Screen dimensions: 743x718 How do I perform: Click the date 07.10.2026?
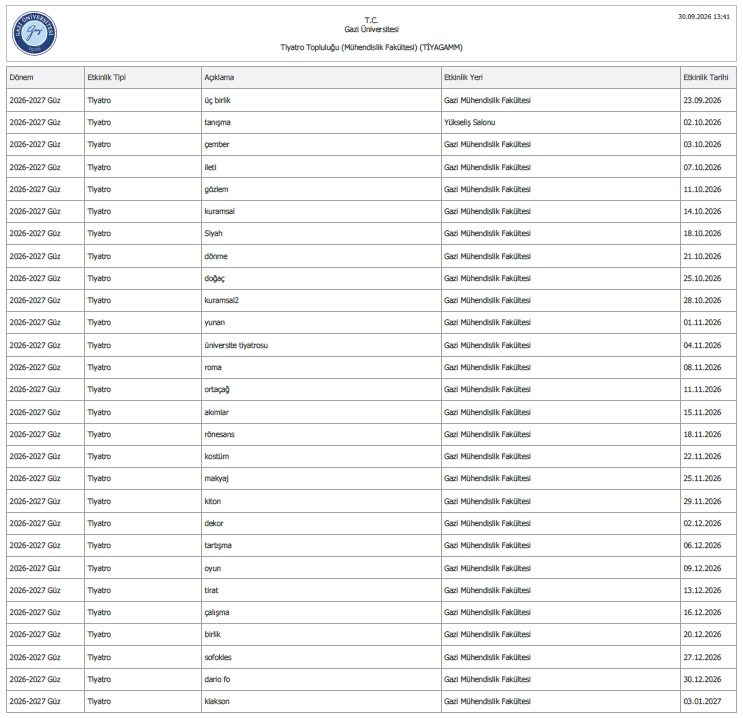pos(702,167)
